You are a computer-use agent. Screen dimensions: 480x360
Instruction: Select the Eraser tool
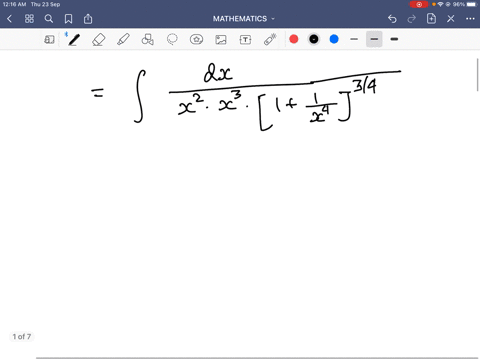point(99,39)
